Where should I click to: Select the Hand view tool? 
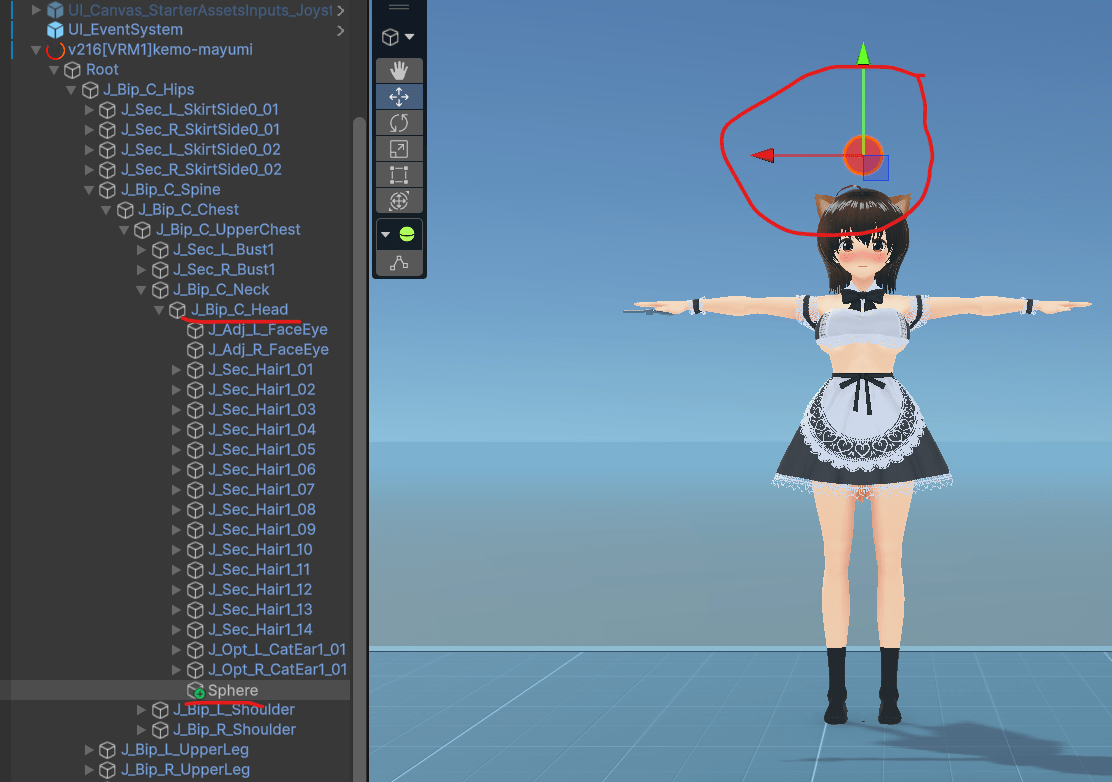(x=399, y=70)
